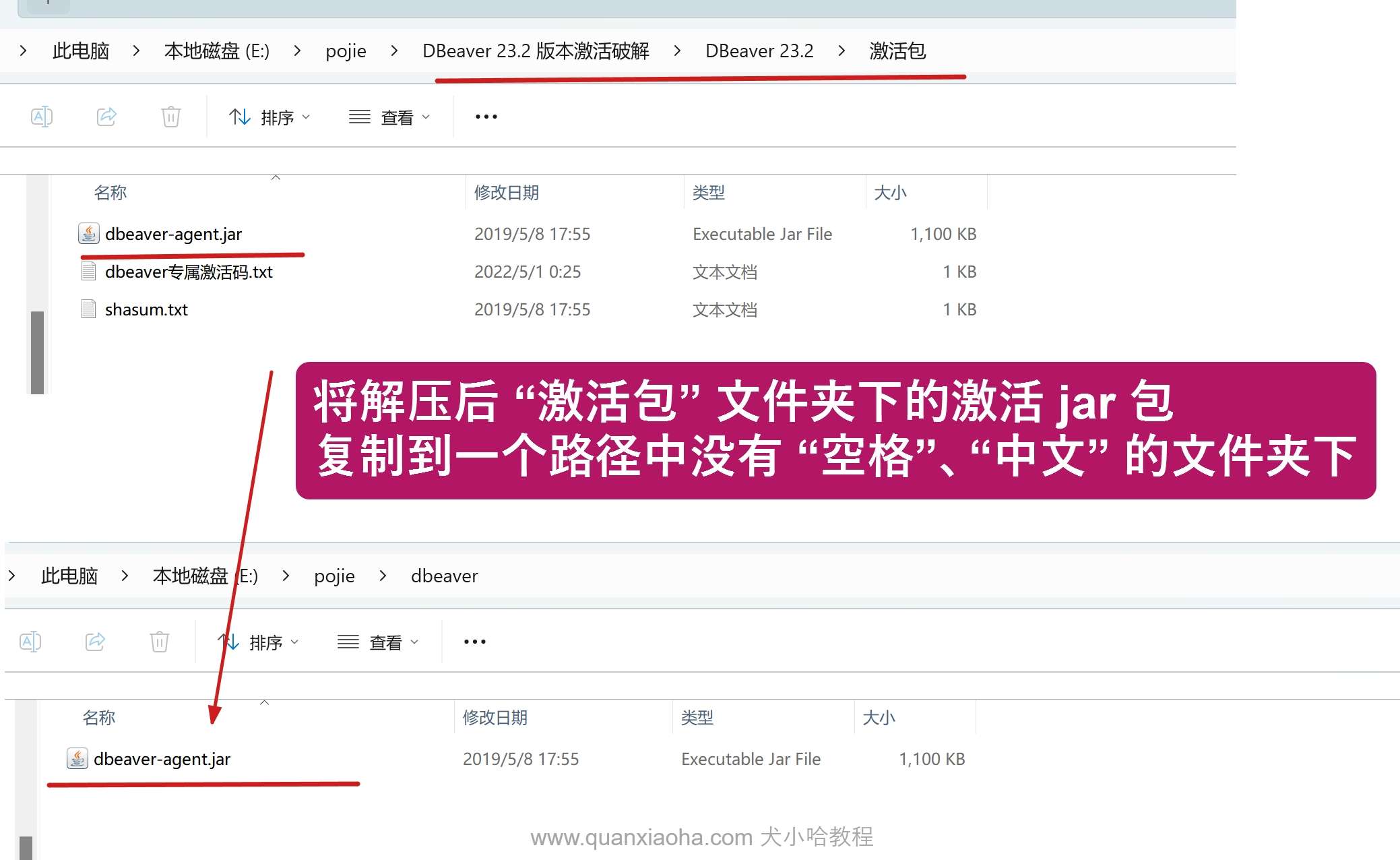Click the delete trash icon in upper window
The height and width of the screenshot is (860, 1400).
click(x=171, y=117)
